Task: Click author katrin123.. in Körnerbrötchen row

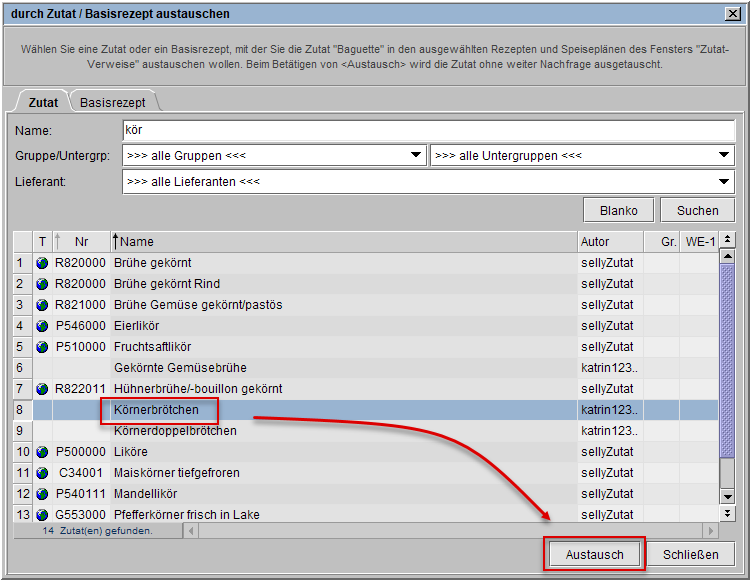Action: click(609, 410)
